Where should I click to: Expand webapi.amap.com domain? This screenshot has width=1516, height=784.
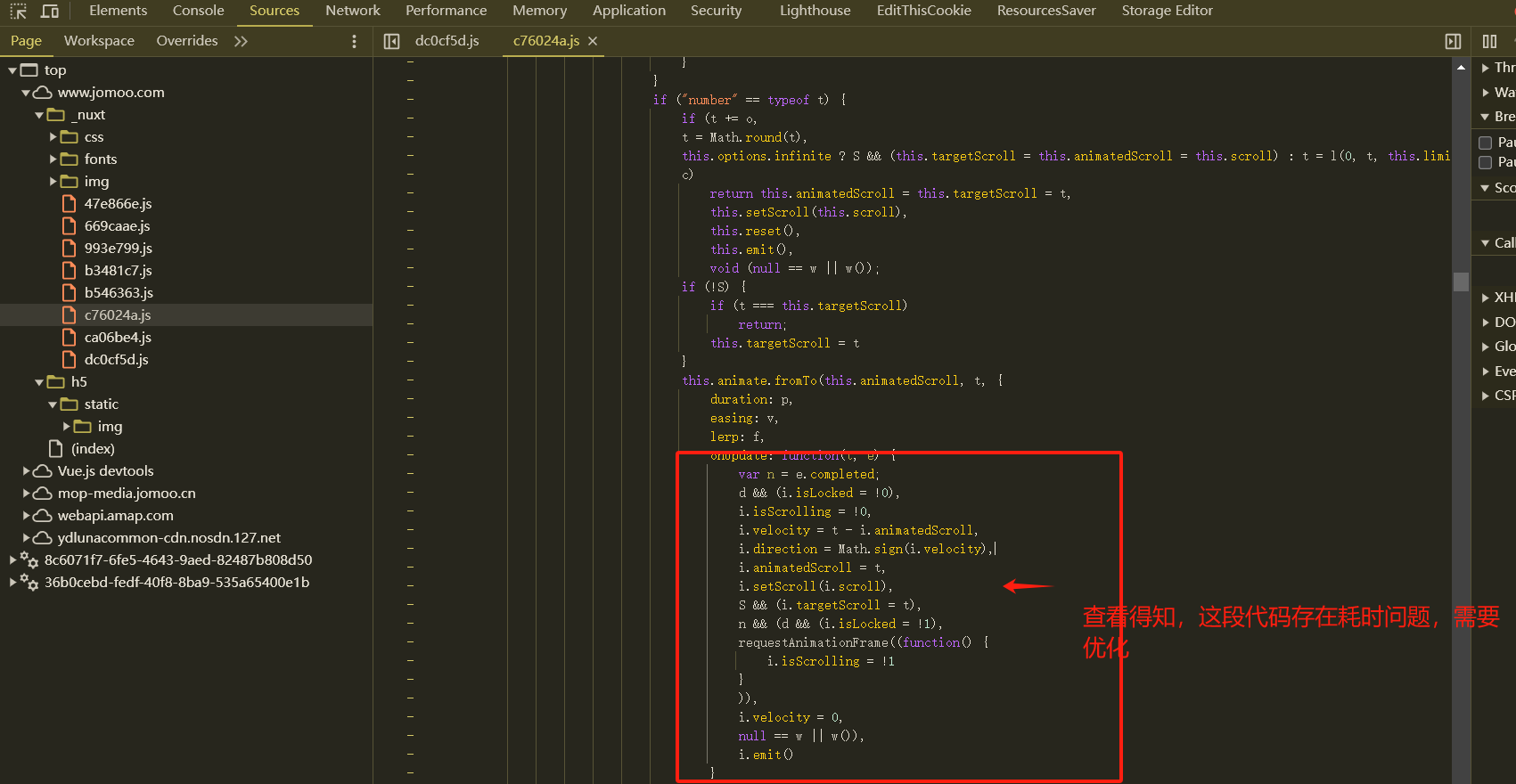(26, 516)
